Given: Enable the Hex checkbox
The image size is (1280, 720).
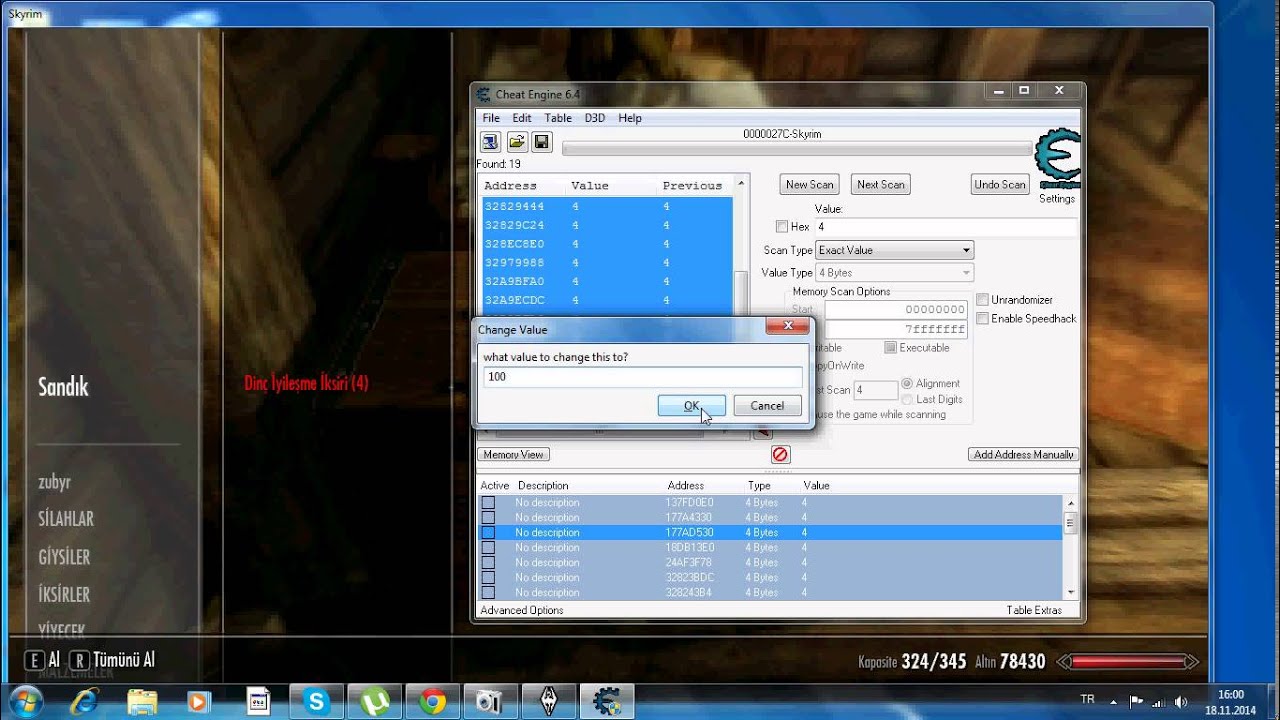Looking at the screenshot, I should tap(782, 227).
